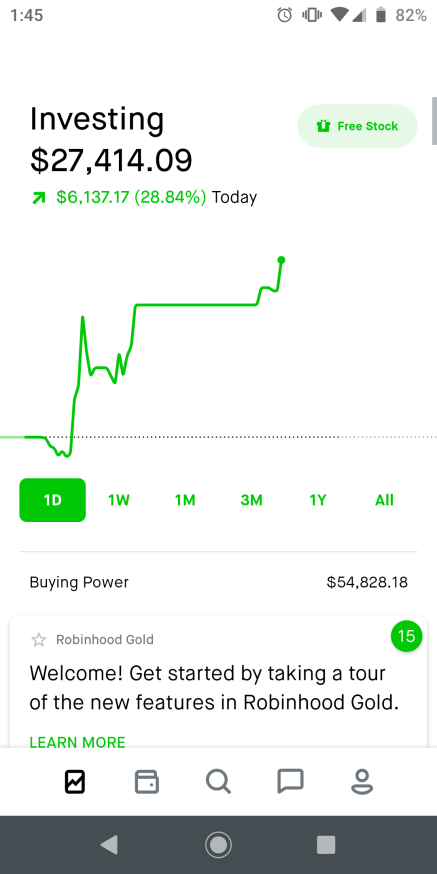This screenshot has width=437, height=874.
Task: Tap the Android recent apps square
Action: tap(326, 845)
